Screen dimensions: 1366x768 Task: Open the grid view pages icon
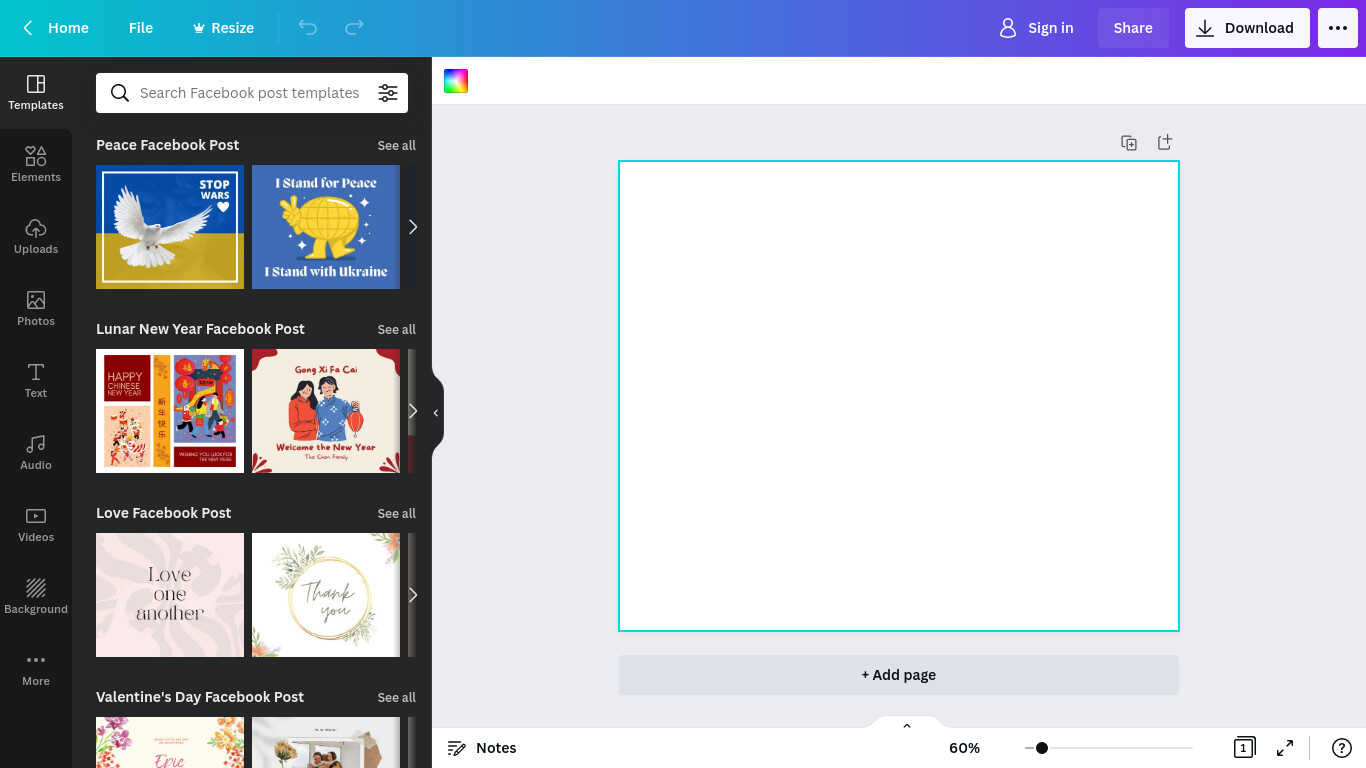1243,748
